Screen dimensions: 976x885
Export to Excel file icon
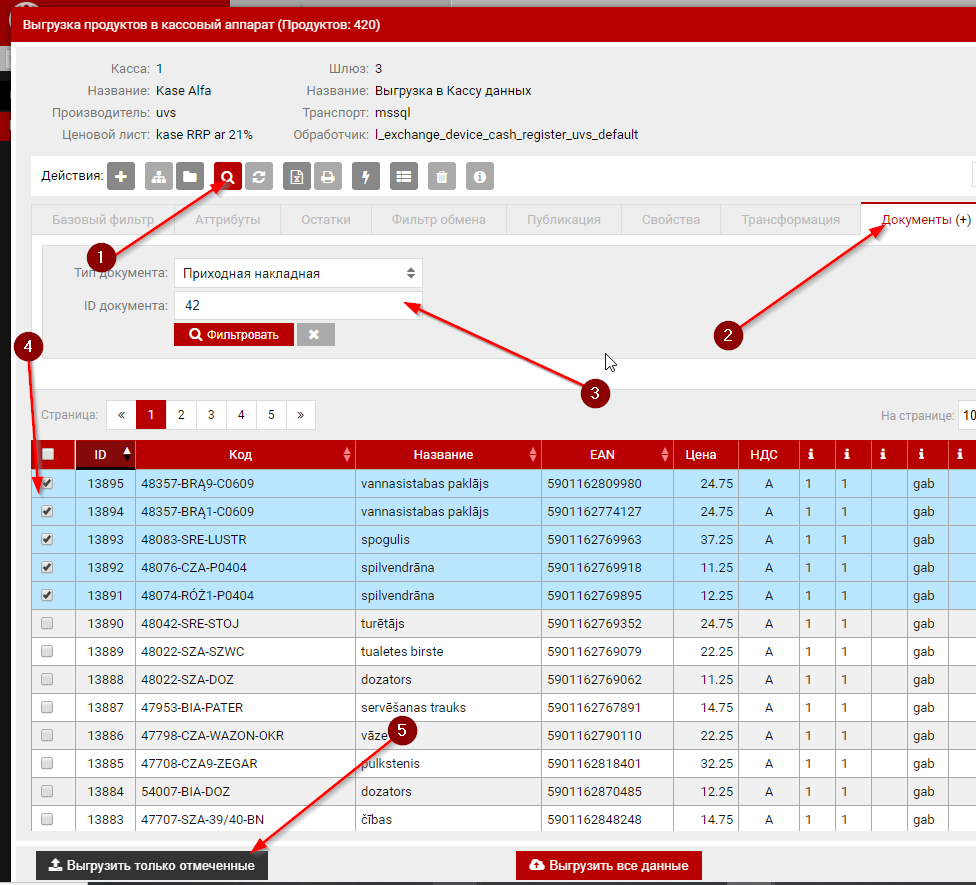[x=297, y=177]
